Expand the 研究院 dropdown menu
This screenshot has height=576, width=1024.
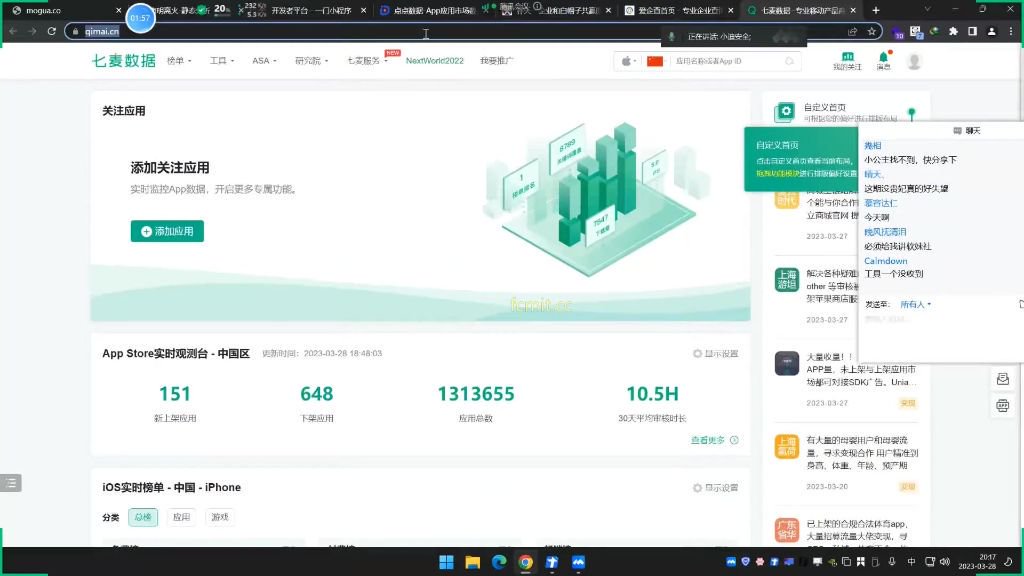pos(311,61)
